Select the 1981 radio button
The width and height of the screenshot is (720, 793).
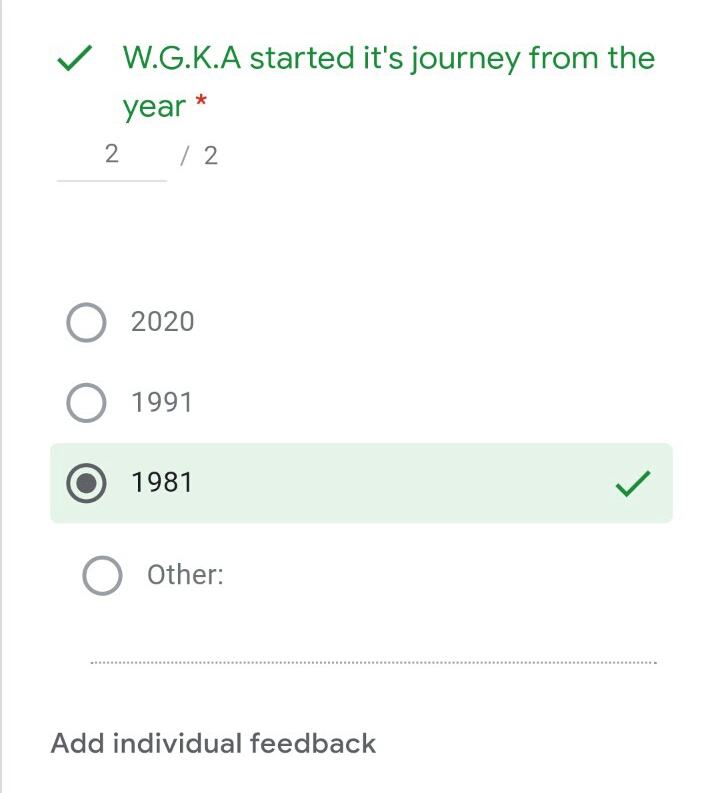[x=86, y=484]
